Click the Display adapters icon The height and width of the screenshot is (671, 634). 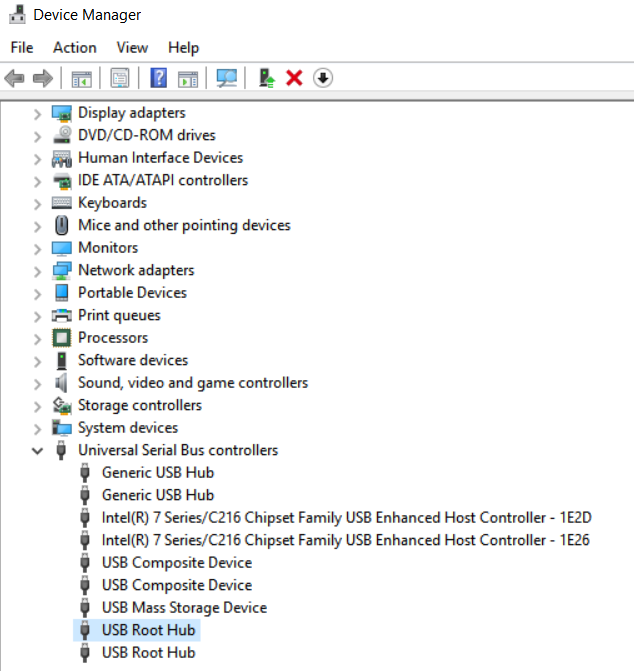pos(62,113)
